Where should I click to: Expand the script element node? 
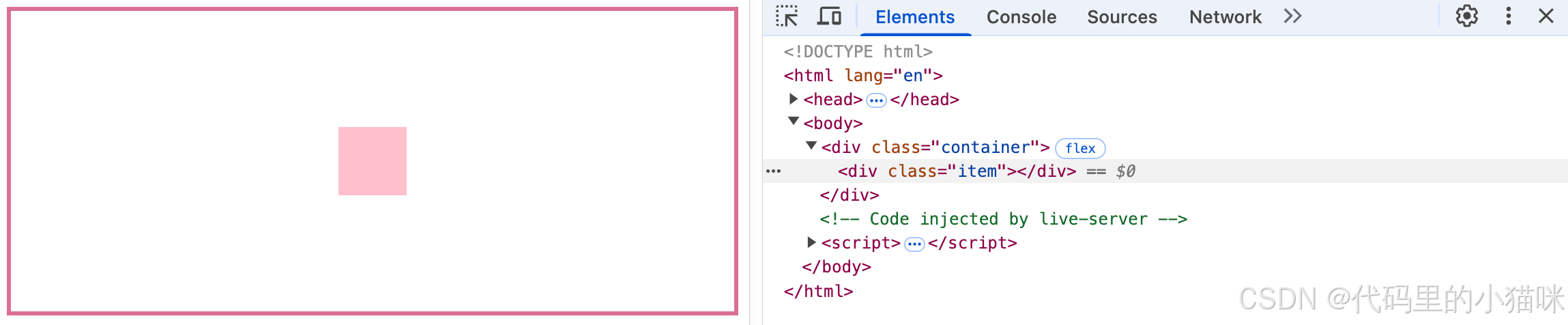tap(811, 242)
